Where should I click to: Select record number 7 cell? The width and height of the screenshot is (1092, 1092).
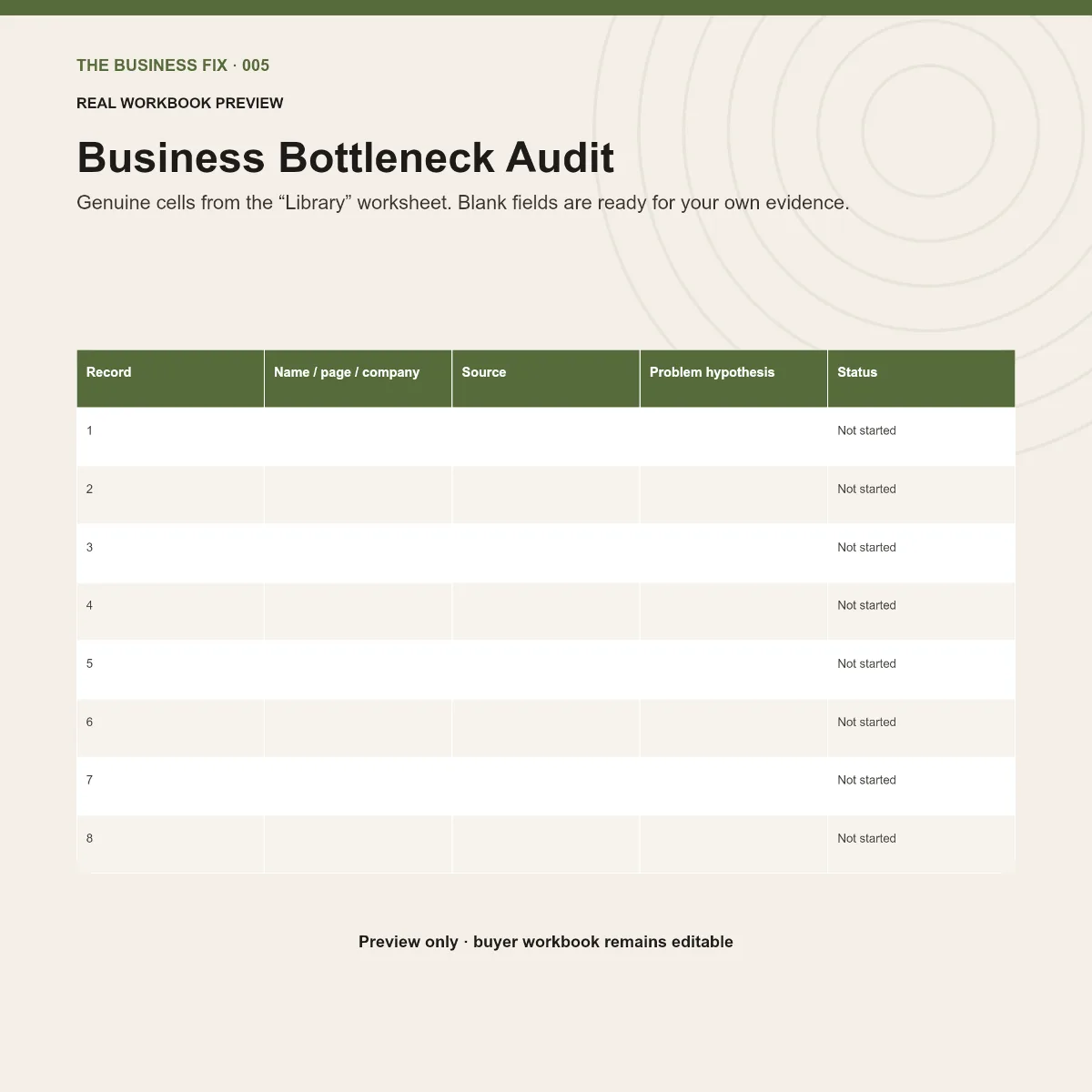click(170, 786)
